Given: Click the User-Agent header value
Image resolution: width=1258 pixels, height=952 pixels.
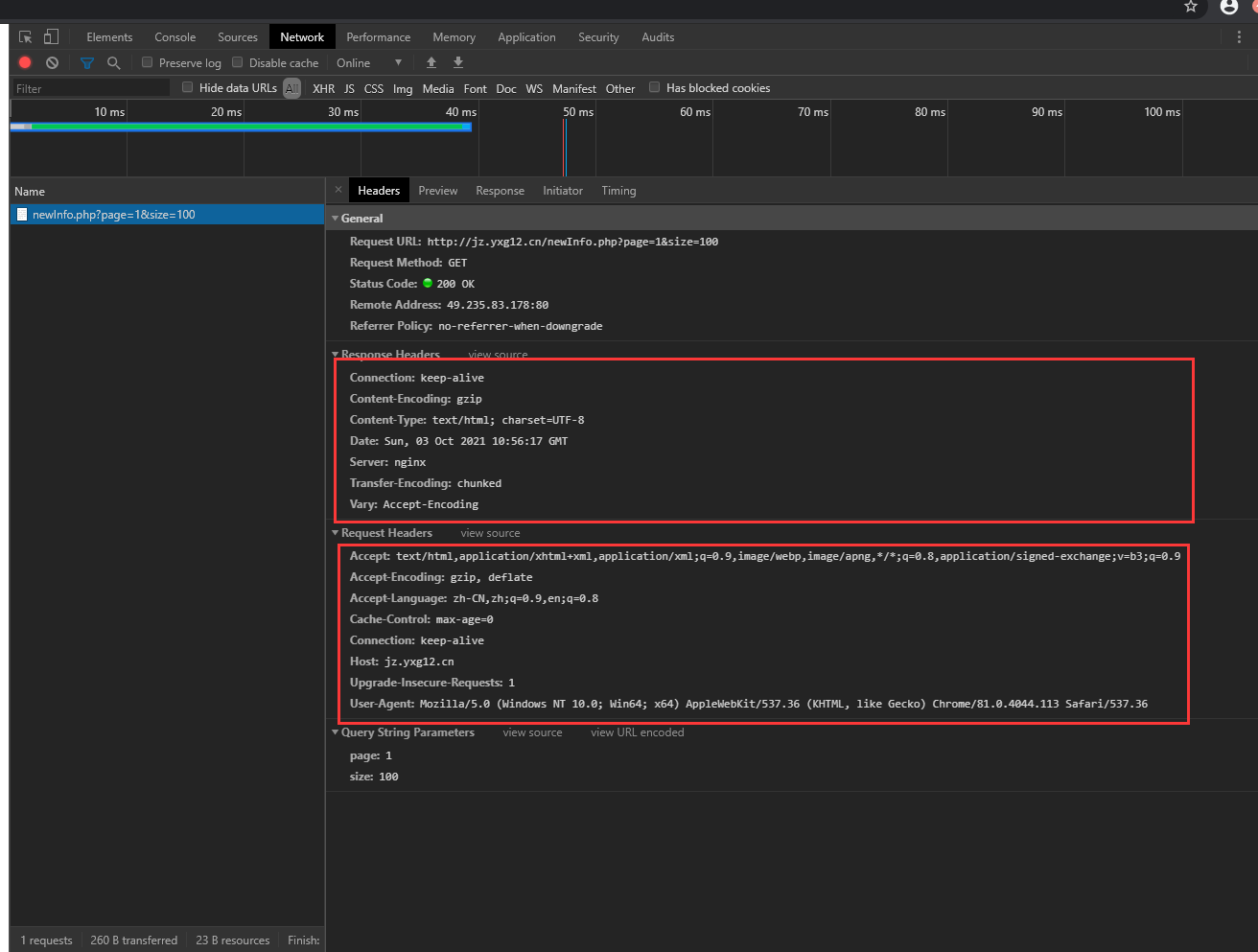Looking at the screenshot, I should [x=783, y=704].
